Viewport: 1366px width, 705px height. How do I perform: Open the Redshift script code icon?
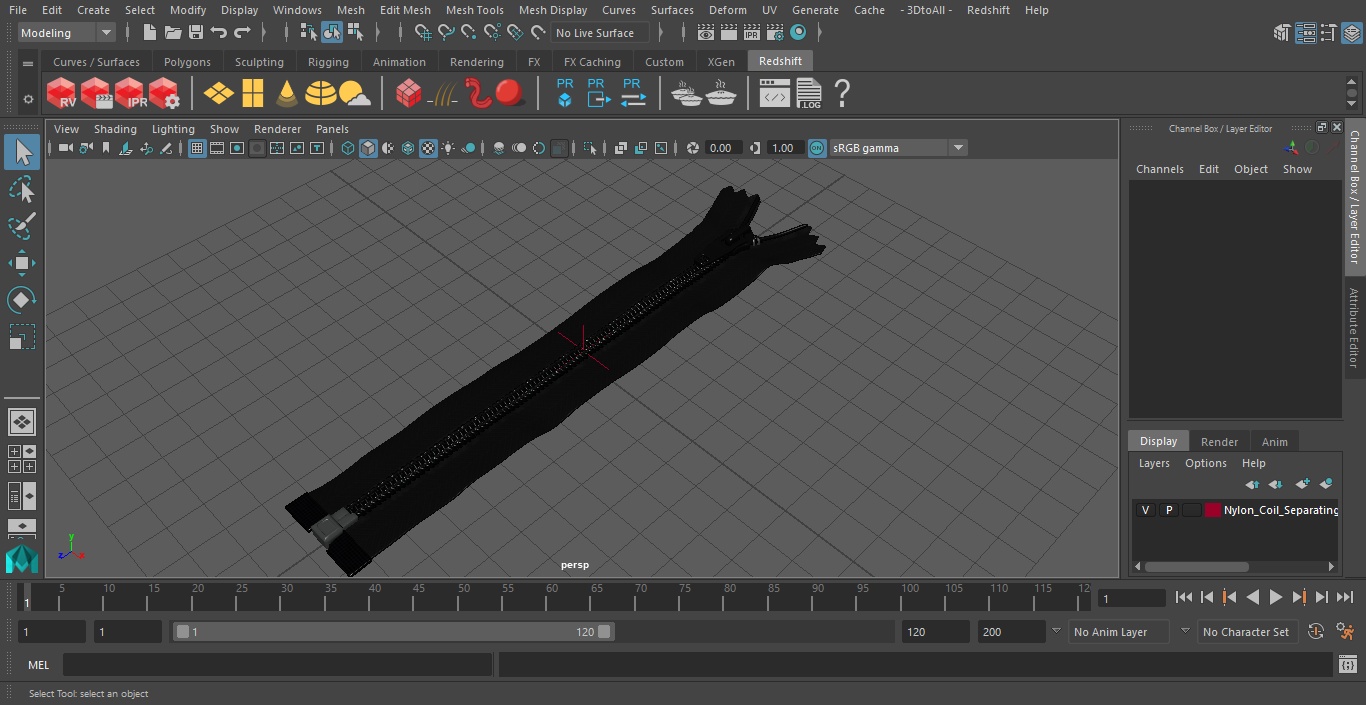pos(775,94)
